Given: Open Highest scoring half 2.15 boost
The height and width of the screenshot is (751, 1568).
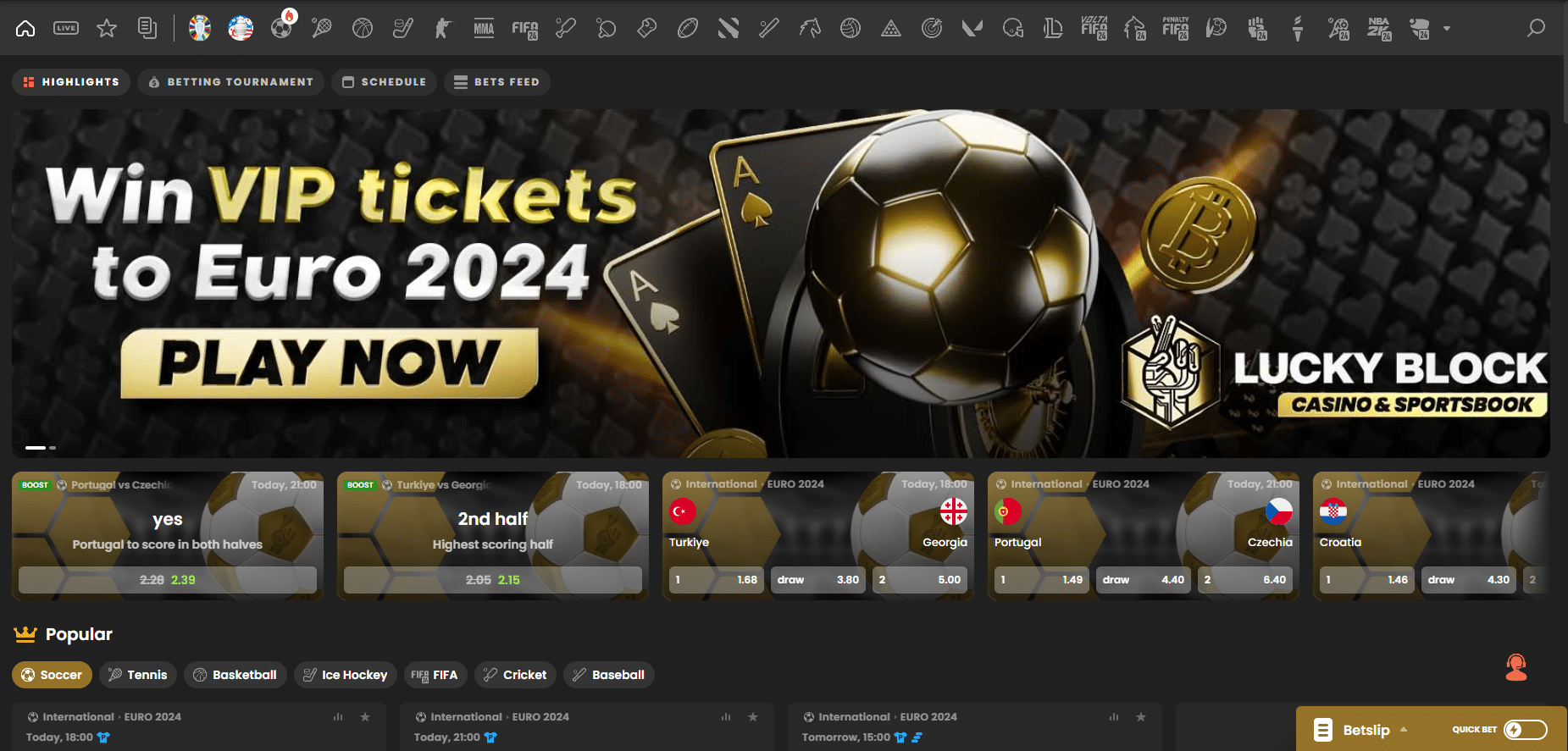Looking at the screenshot, I should point(493,580).
